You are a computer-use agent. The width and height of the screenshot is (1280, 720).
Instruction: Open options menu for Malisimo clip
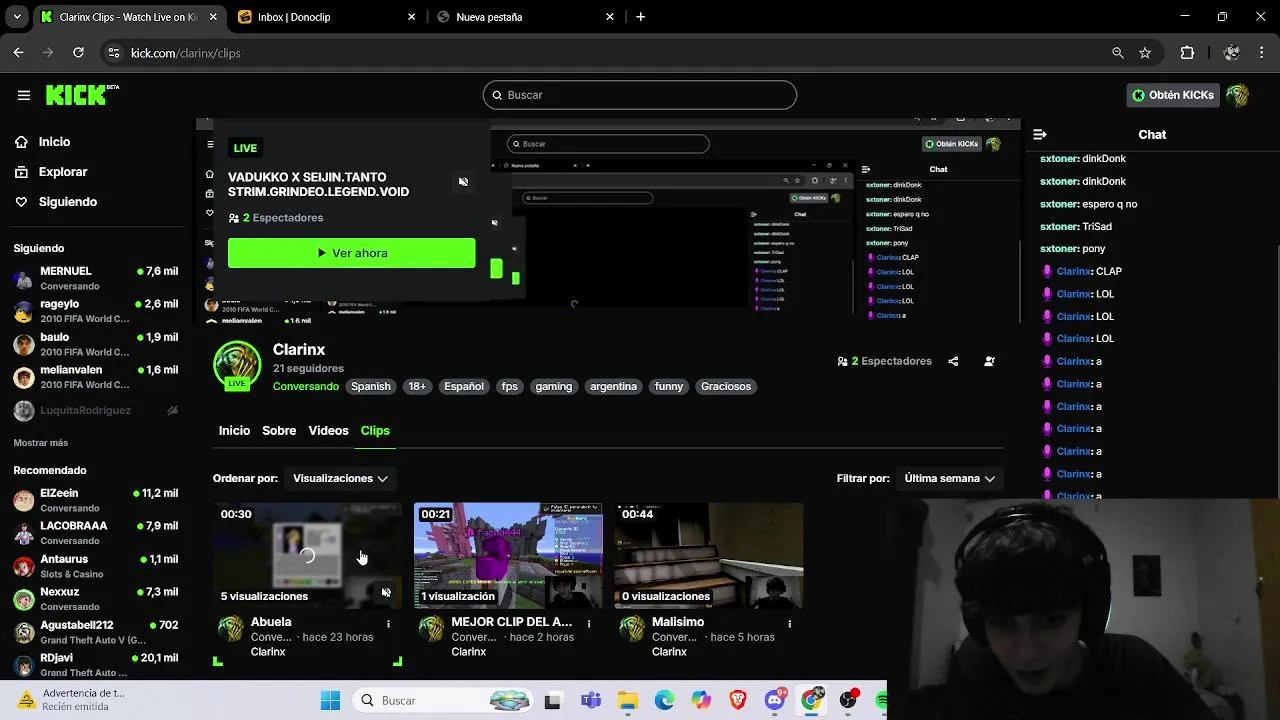click(789, 624)
